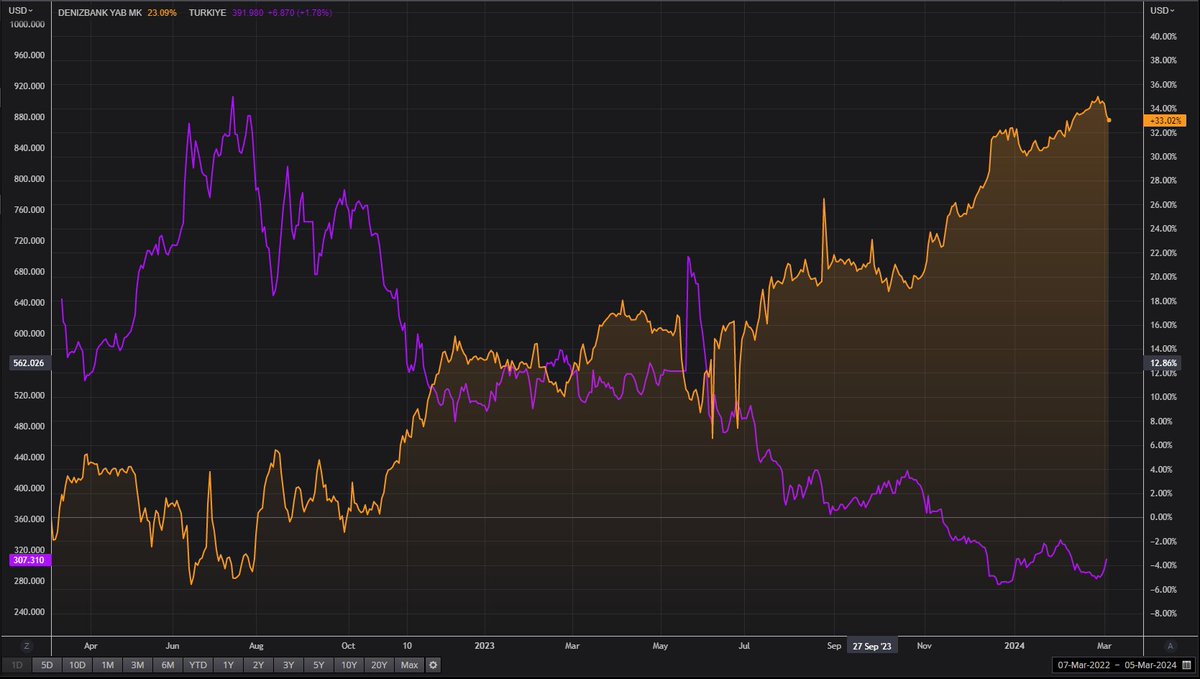This screenshot has width=1200, height=679.
Task: Click the 12.86% crosshair percent label
Action: click(x=1162, y=362)
